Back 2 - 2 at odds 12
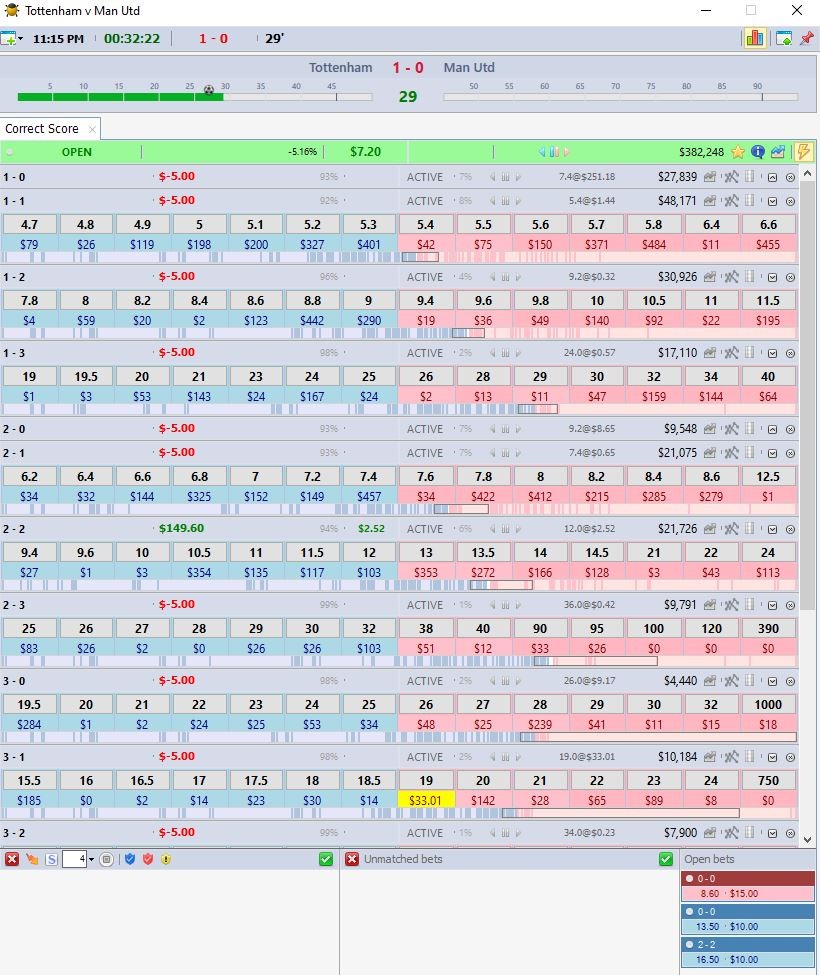Screen dimensions: 820x975 369,552
